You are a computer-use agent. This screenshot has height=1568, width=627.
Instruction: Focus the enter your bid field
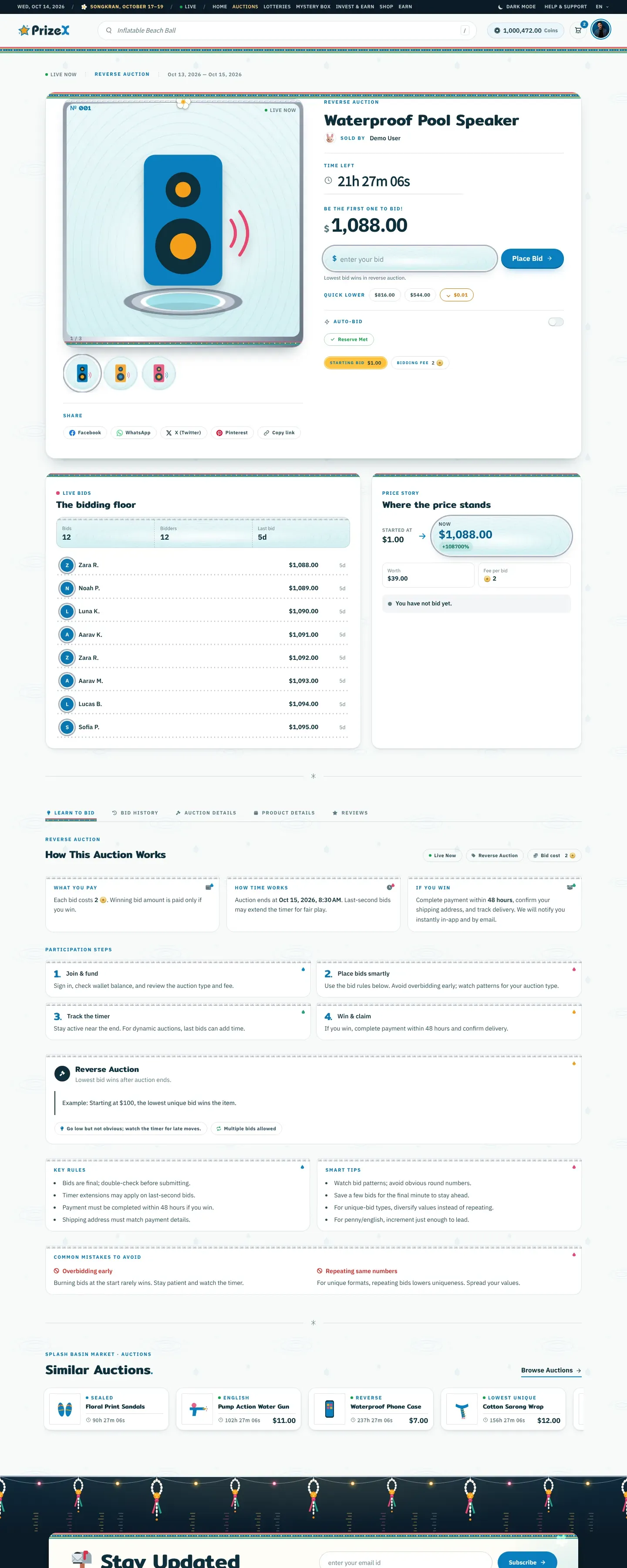tap(410, 259)
